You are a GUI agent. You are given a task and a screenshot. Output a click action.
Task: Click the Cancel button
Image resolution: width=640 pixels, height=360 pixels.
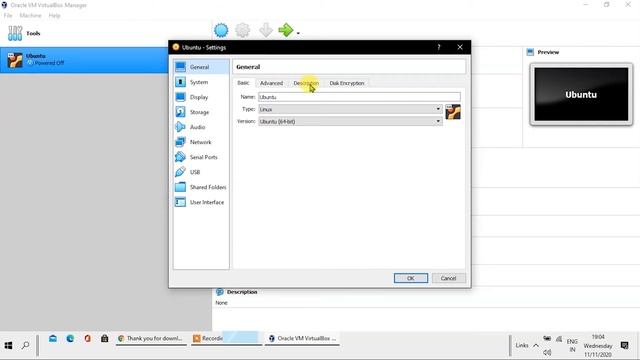pyautogui.click(x=448, y=278)
